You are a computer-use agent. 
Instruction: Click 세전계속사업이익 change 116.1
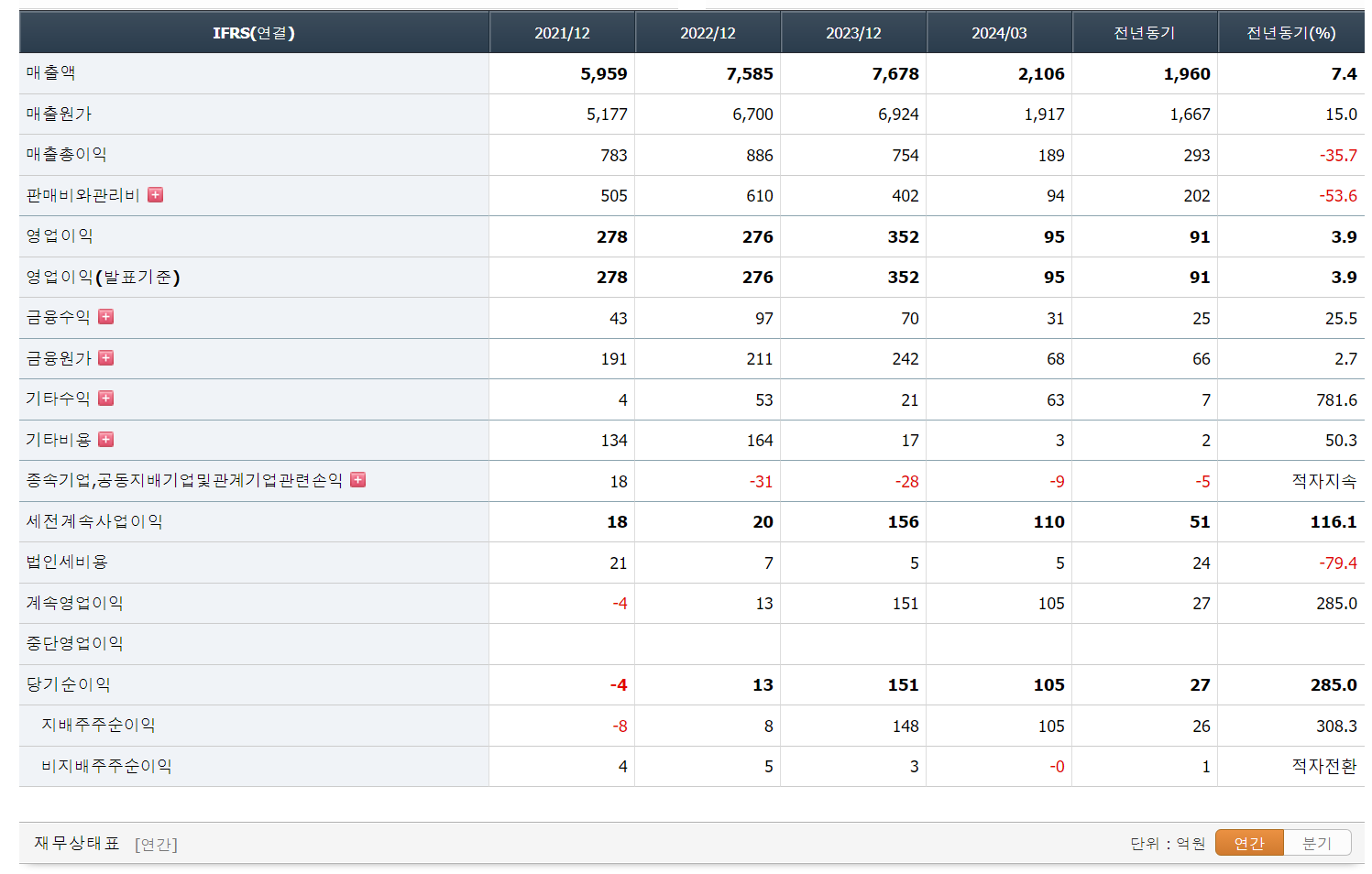point(1334,521)
